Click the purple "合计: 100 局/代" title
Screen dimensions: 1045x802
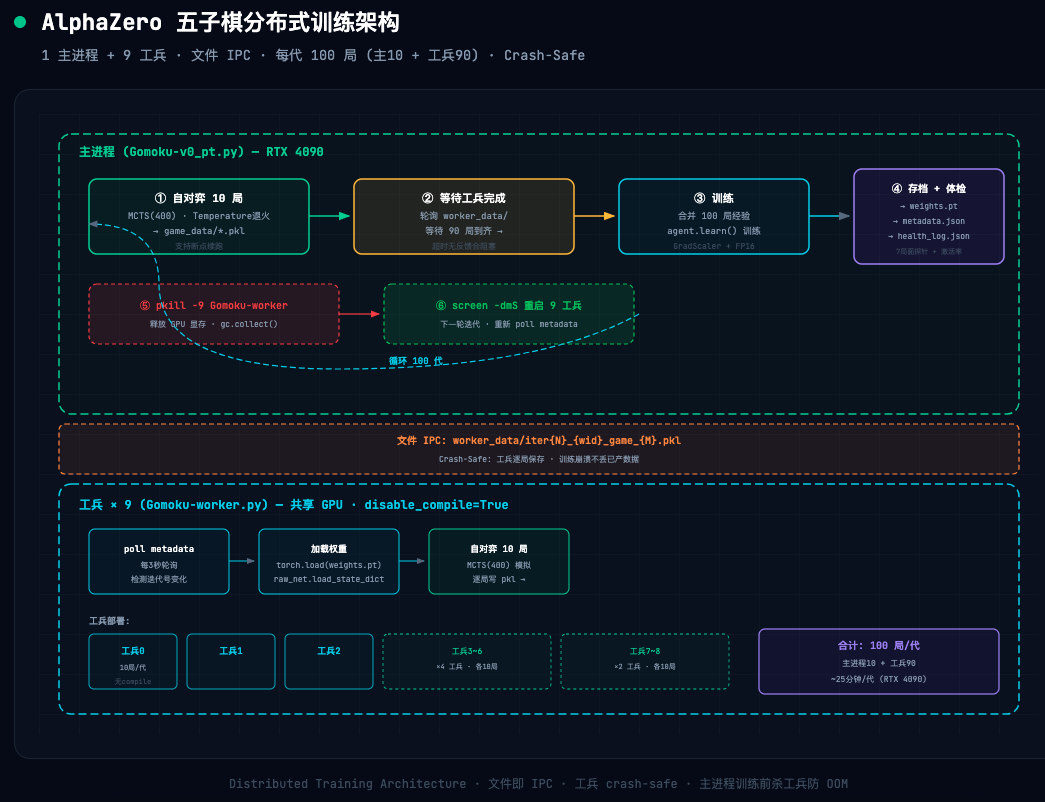click(878, 645)
